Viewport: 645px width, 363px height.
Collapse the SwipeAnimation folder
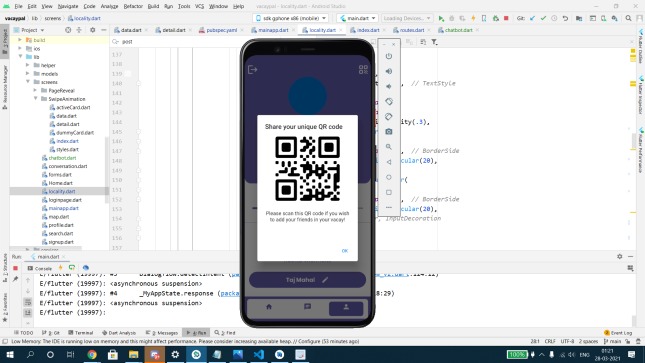pos(35,99)
